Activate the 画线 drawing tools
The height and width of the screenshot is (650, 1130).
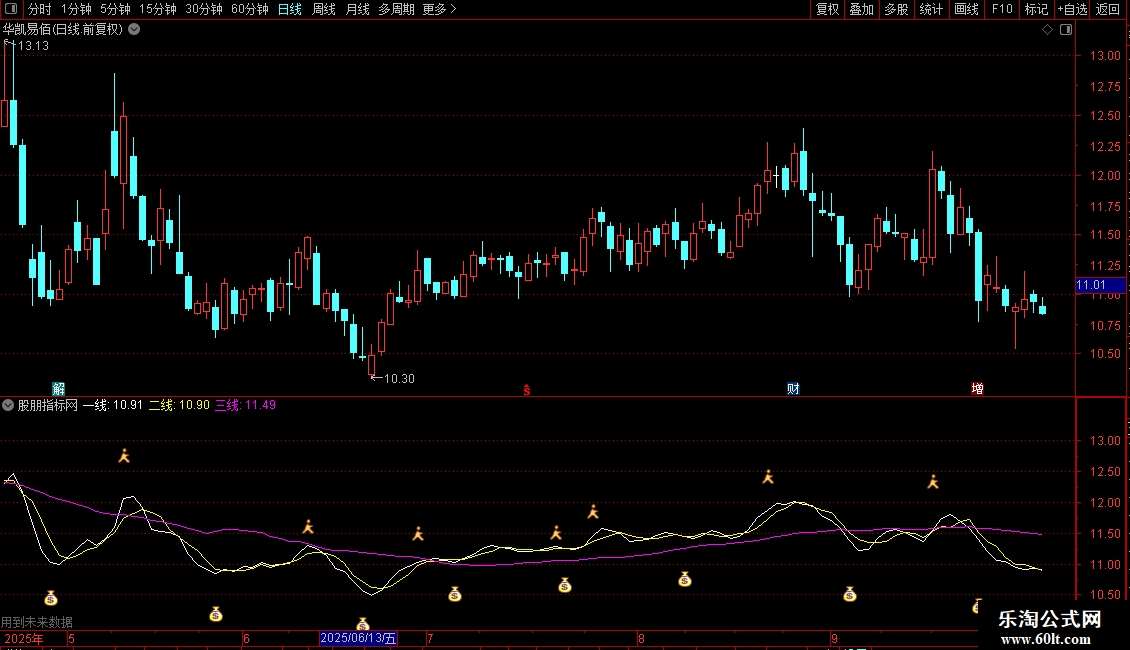966,9
